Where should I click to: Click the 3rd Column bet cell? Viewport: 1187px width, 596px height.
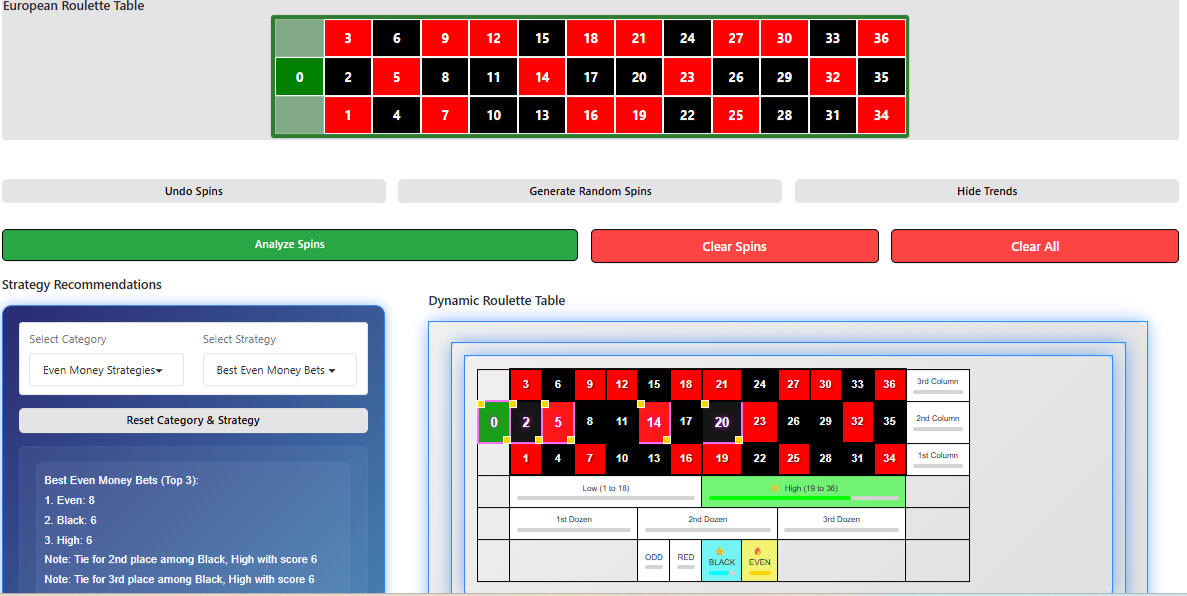(x=937, y=384)
